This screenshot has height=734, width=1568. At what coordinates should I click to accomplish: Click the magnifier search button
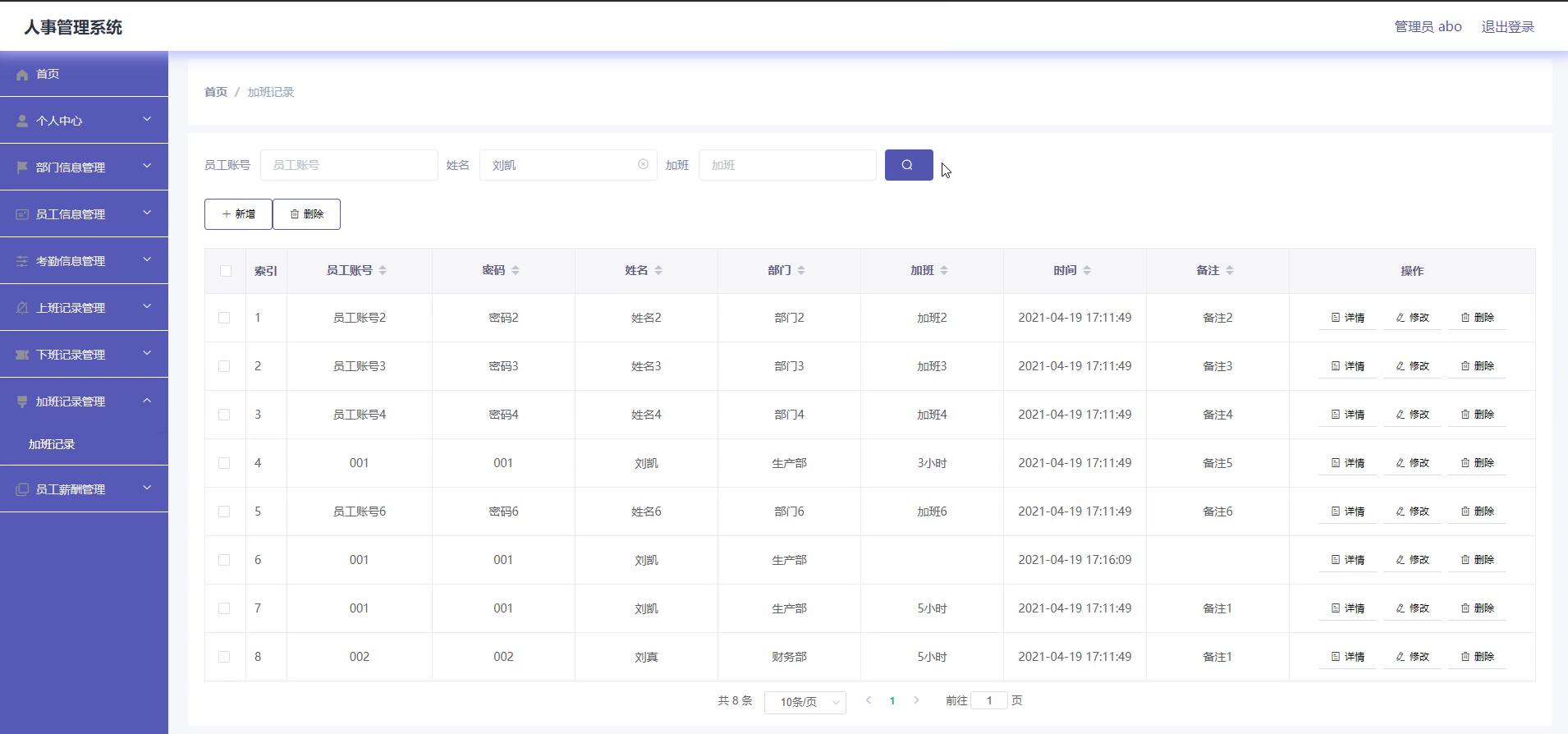(x=908, y=165)
